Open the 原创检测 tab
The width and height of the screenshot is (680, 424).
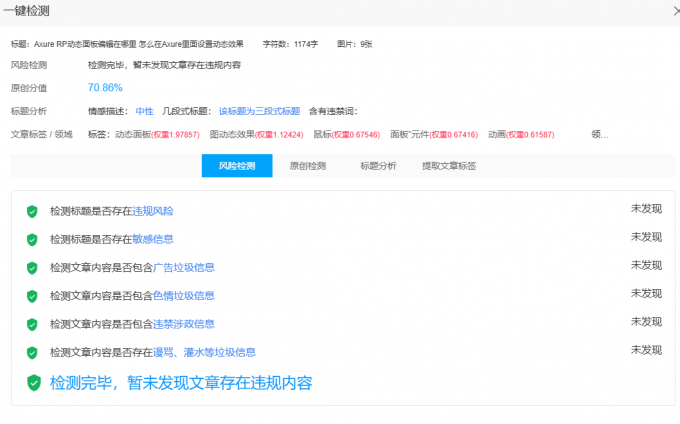coord(307,166)
